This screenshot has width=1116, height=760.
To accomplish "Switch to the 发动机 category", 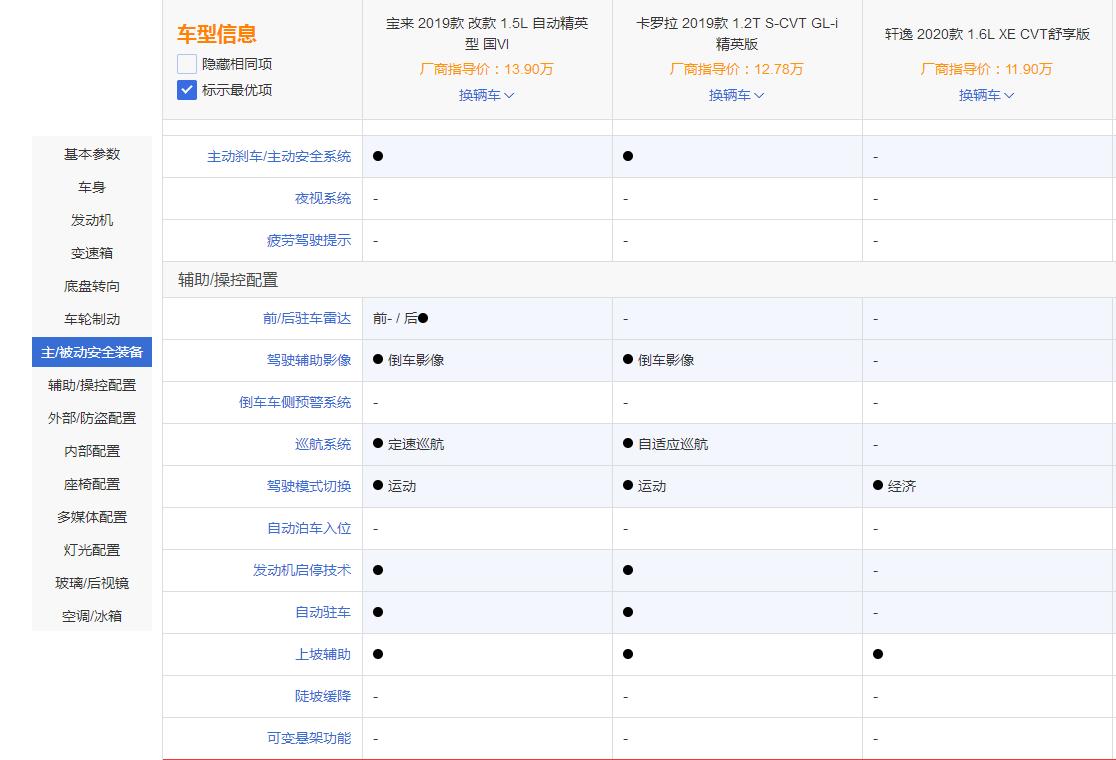I will [x=91, y=220].
